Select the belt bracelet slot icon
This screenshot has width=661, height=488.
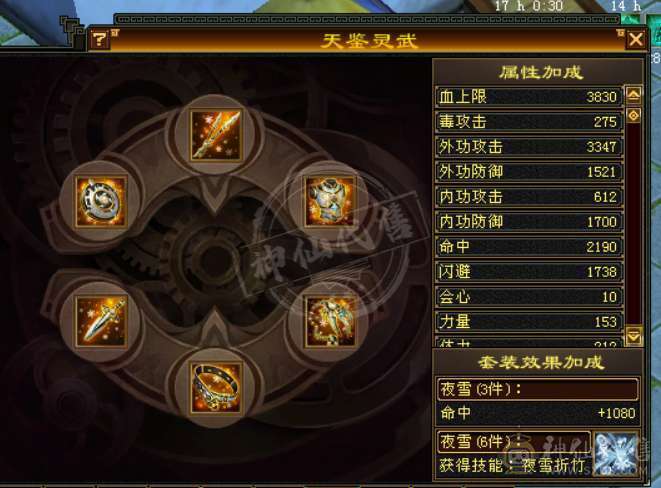click(216, 388)
